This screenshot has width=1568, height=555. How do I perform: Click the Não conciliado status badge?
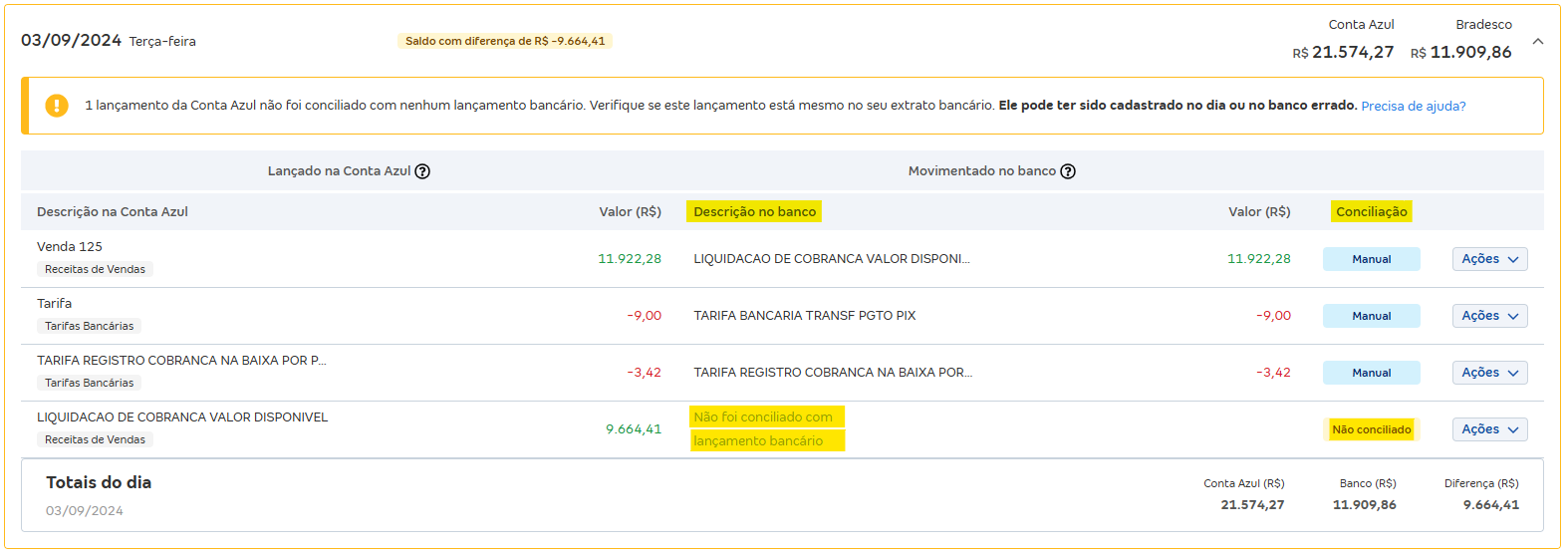(x=1371, y=429)
